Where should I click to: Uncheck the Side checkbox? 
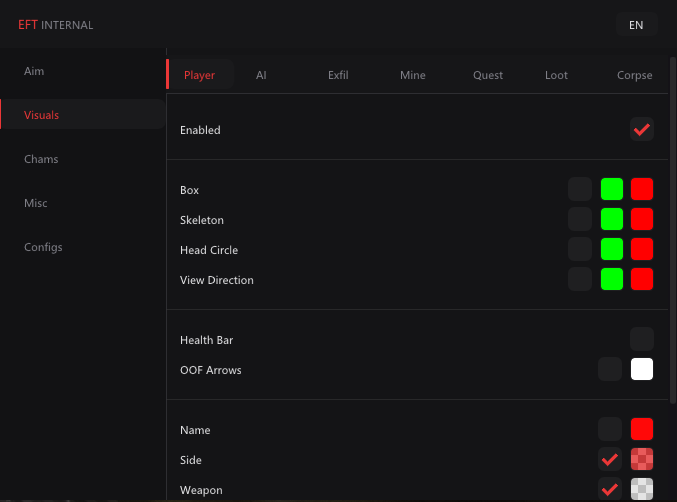click(610, 459)
